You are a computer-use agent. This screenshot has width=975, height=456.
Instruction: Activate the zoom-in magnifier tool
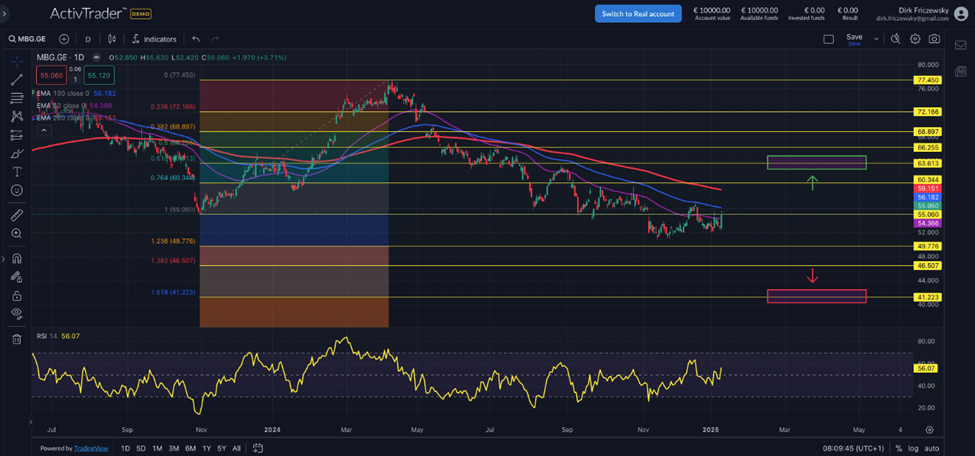click(16, 233)
